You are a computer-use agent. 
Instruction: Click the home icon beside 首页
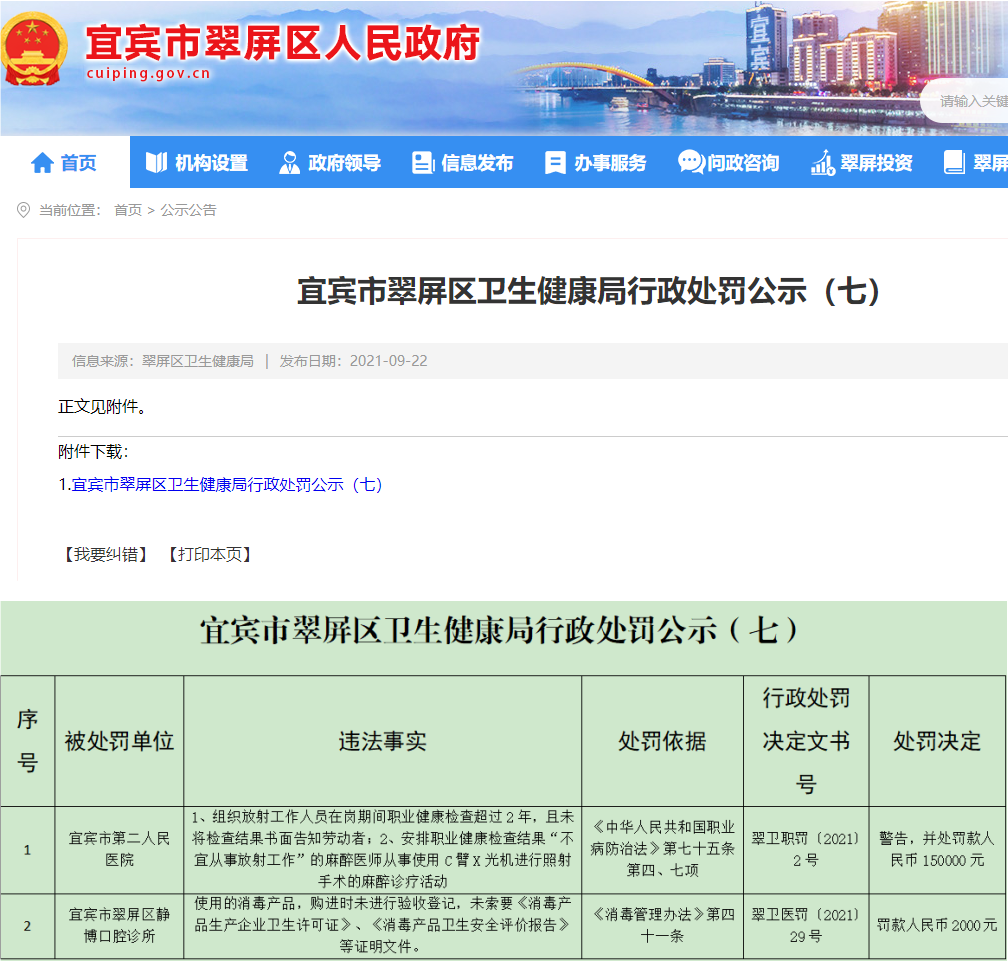coord(42,163)
